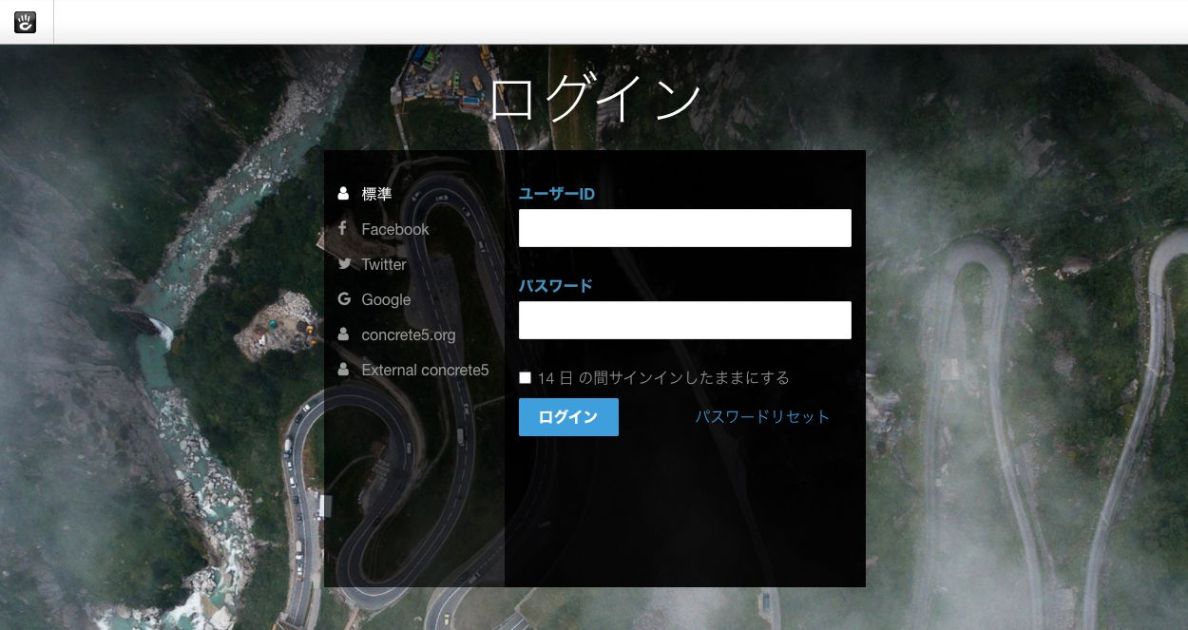Select the External concrete5 text label
The height and width of the screenshot is (630, 1188).
(425, 370)
